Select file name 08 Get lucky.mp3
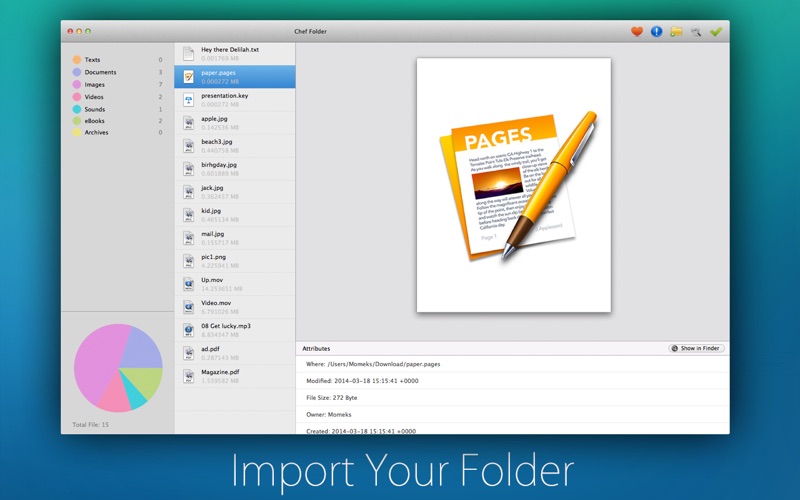 coord(226,326)
